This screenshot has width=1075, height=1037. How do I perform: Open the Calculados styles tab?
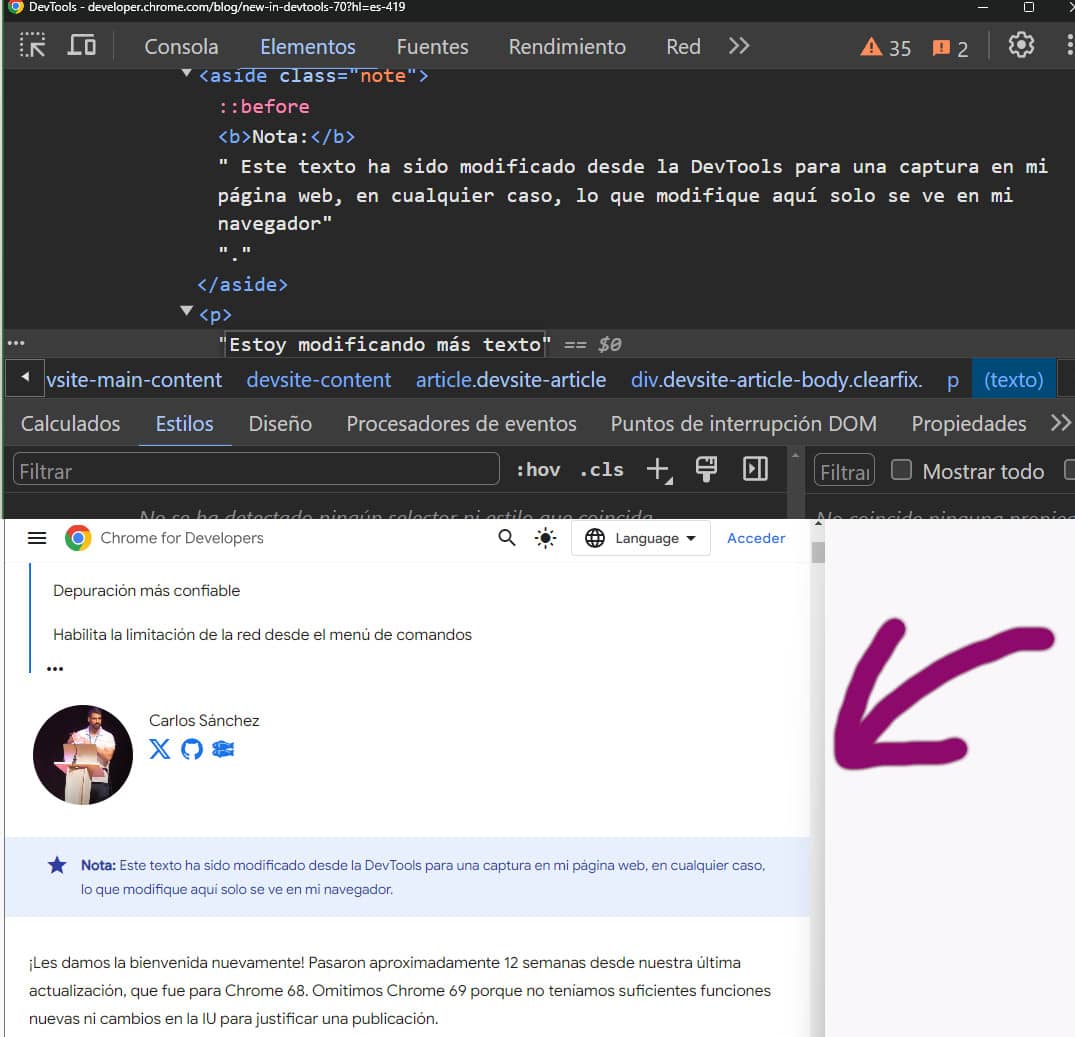click(70, 424)
